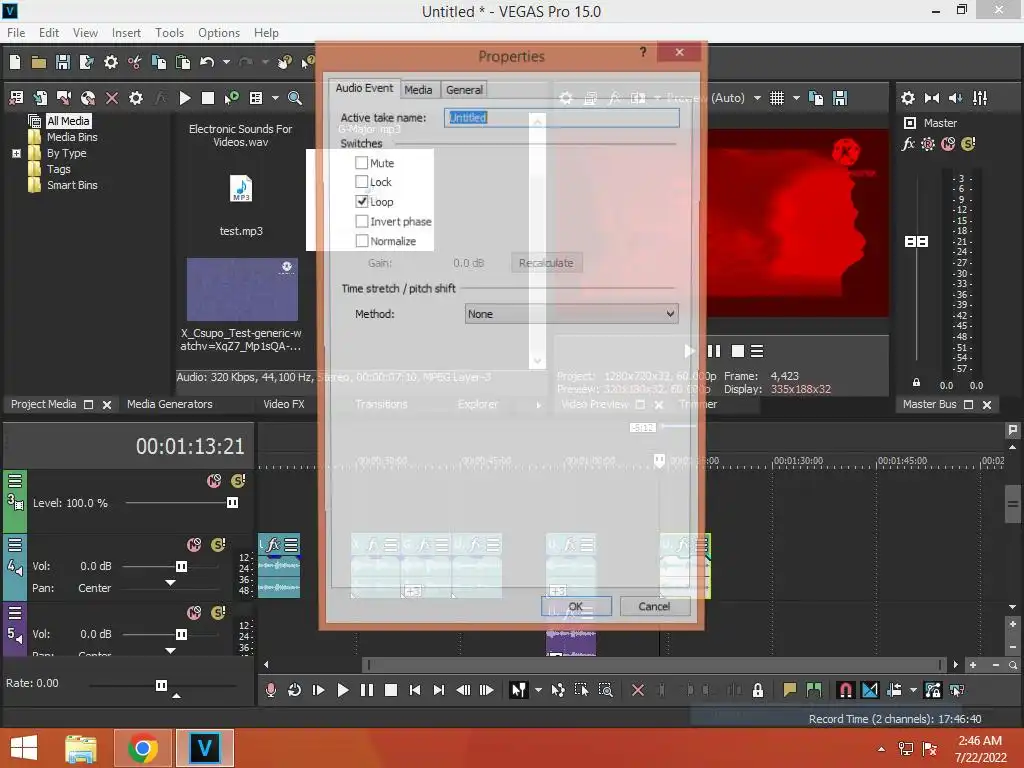Select the X_Csupo_Test-generic video thumbnail

click(x=242, y=289)
